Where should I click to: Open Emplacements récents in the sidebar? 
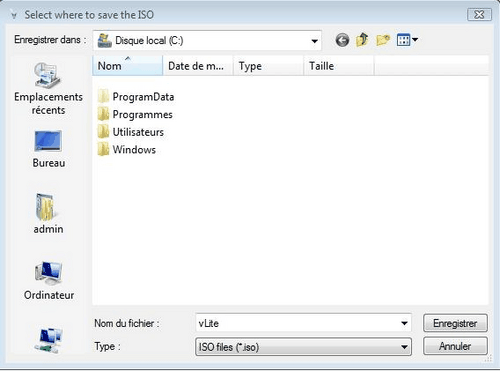point(48,89)
